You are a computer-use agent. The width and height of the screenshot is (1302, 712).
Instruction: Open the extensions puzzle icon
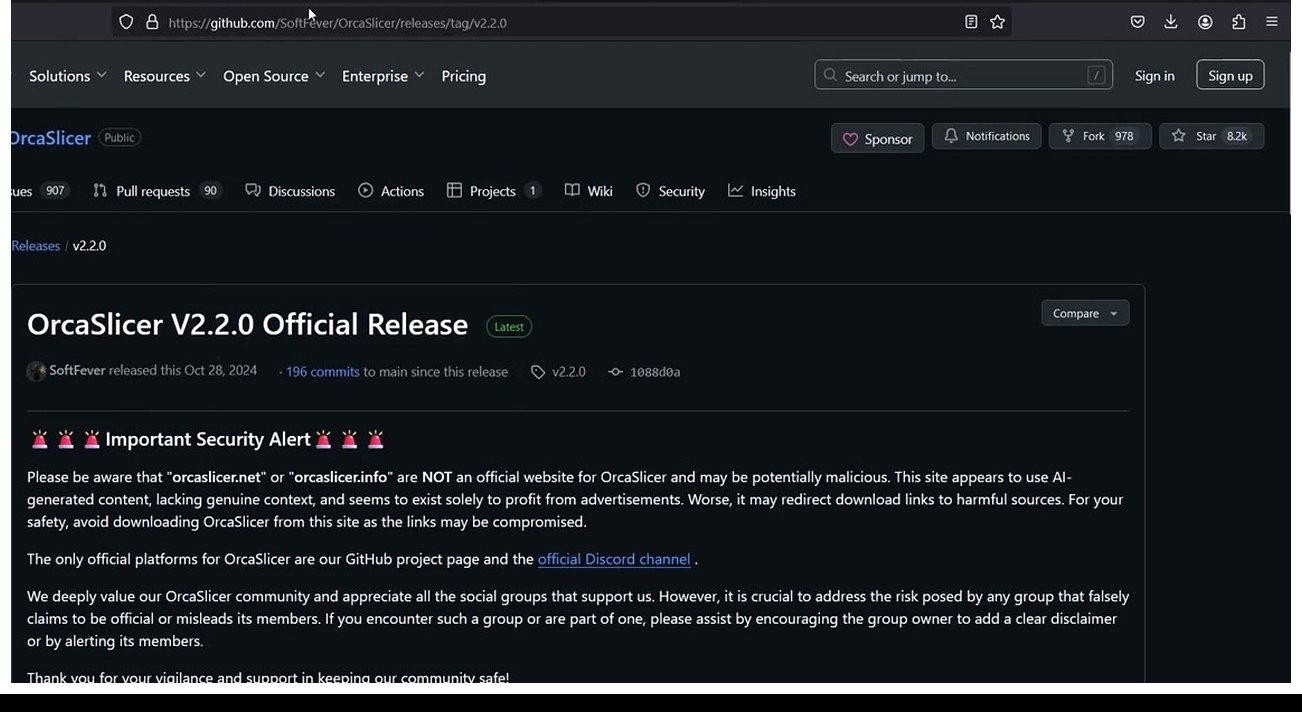(x=1239, y=22)
